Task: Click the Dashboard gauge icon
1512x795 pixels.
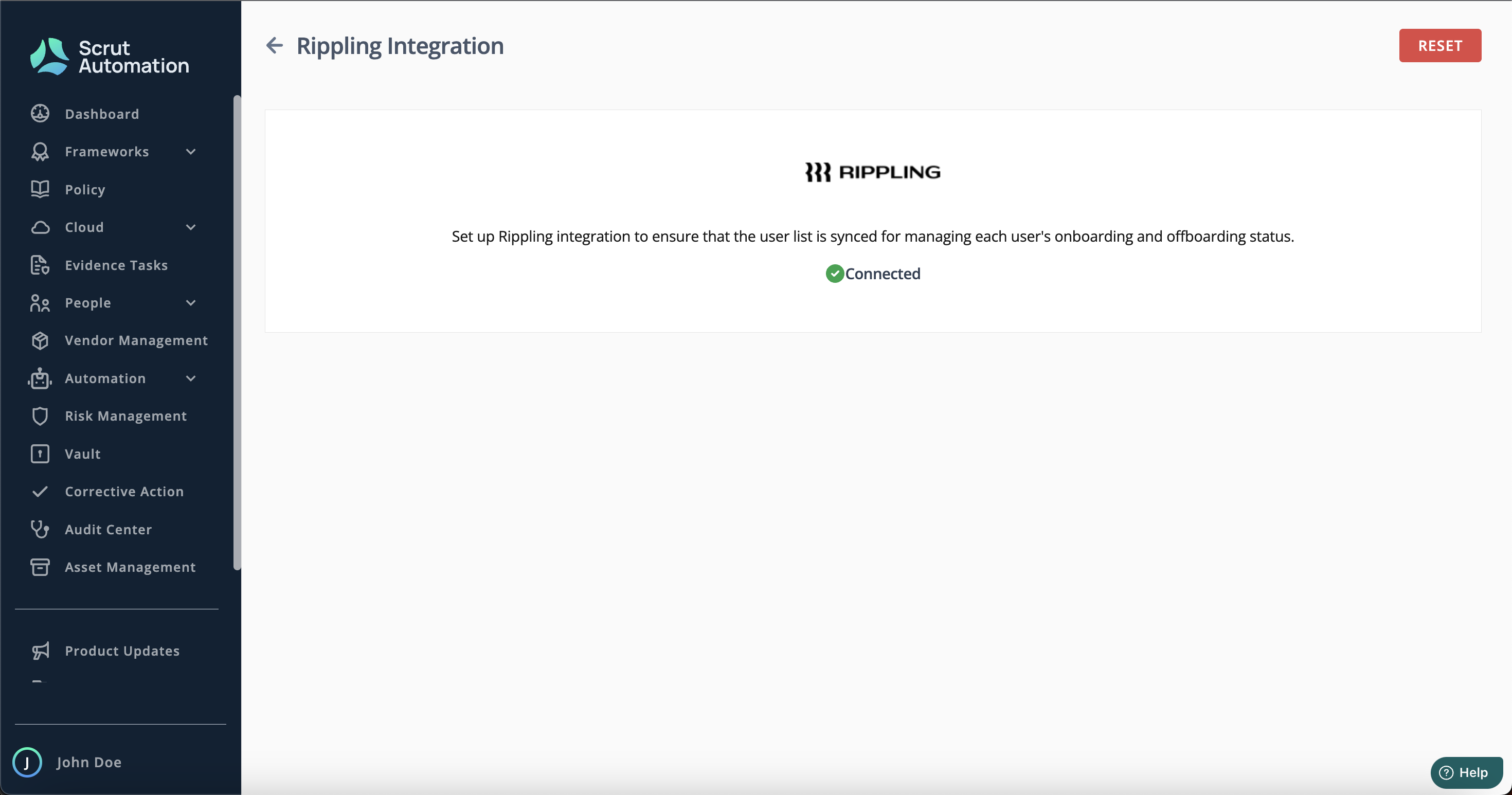Action: [x=40, y=113]
